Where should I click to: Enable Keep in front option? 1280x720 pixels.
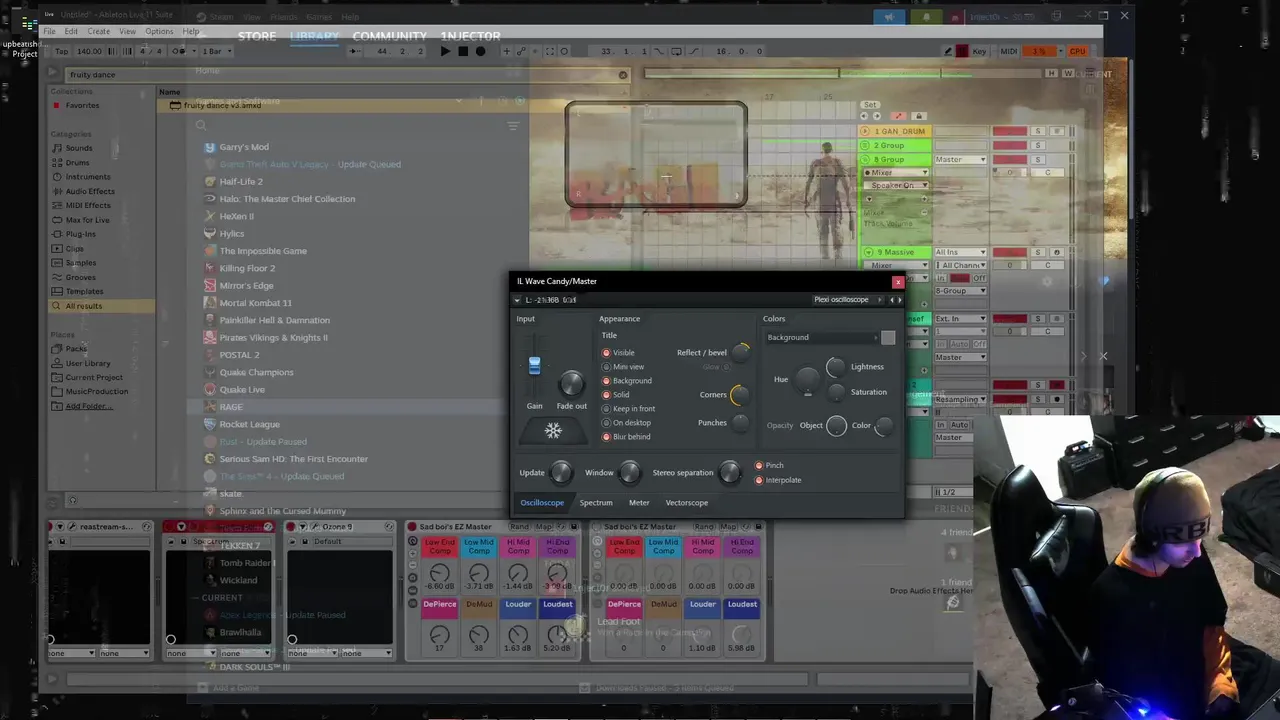tap(606, 409)
